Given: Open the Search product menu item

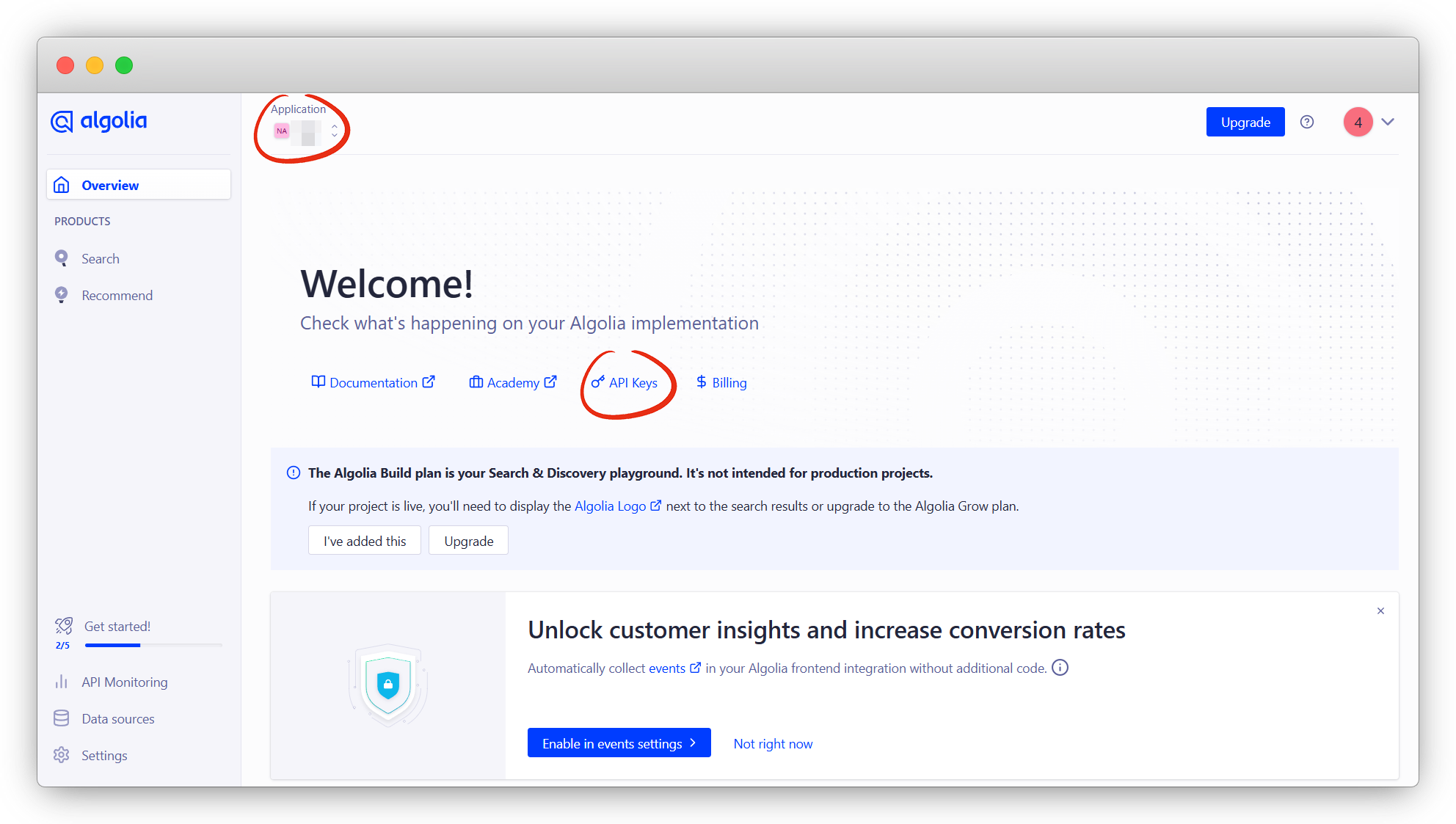Looking at the screenshot, I should pos(101,259).
